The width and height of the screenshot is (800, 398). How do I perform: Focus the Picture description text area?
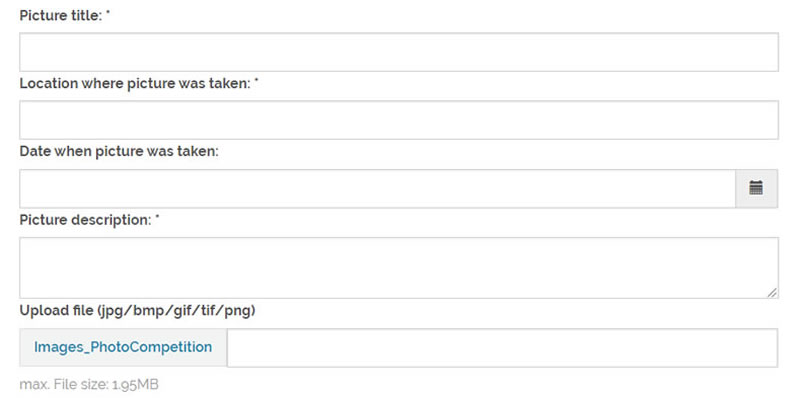tap(399, 268)
